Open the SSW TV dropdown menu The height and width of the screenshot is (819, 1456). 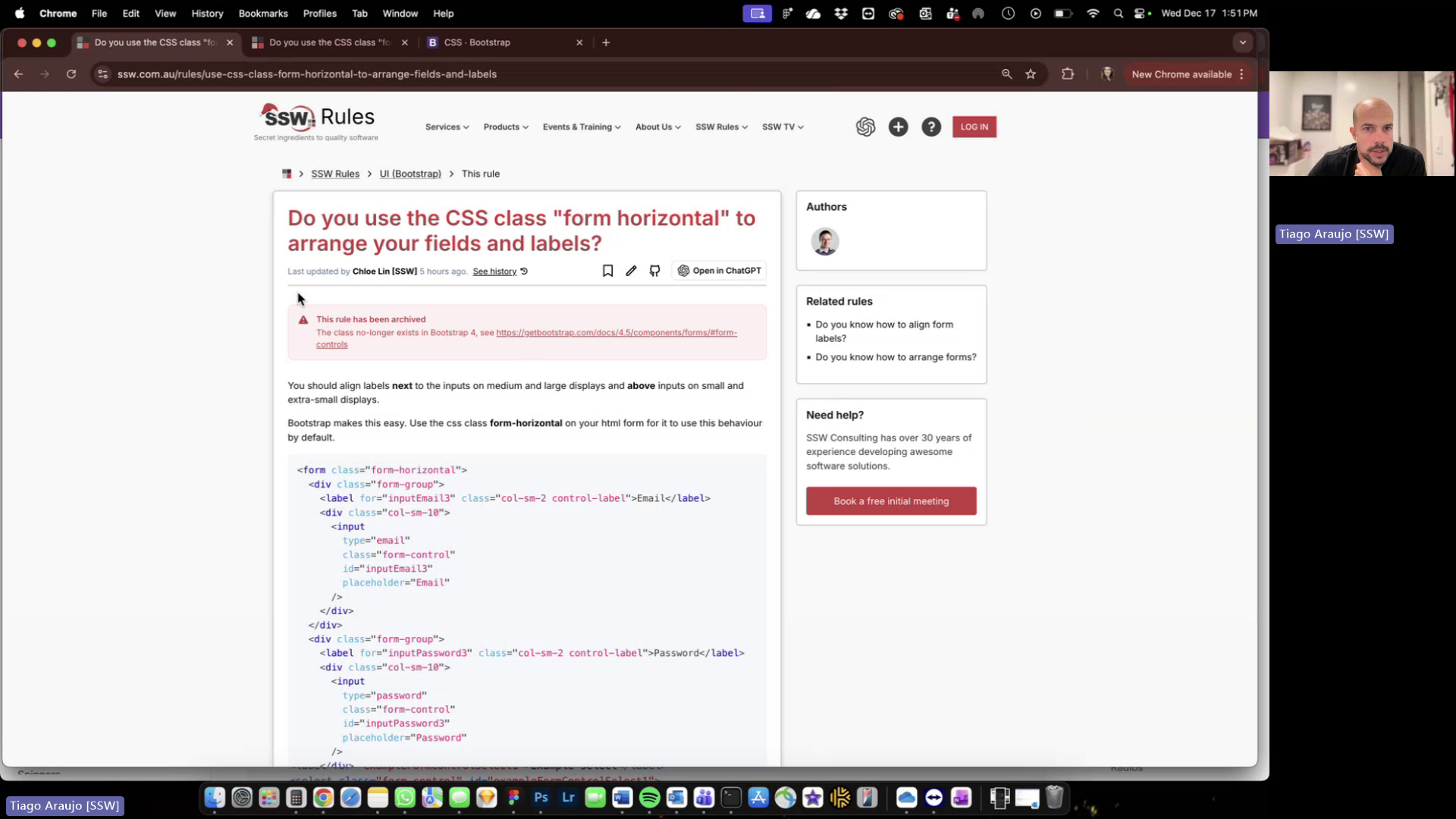click(x=783, y=127)
